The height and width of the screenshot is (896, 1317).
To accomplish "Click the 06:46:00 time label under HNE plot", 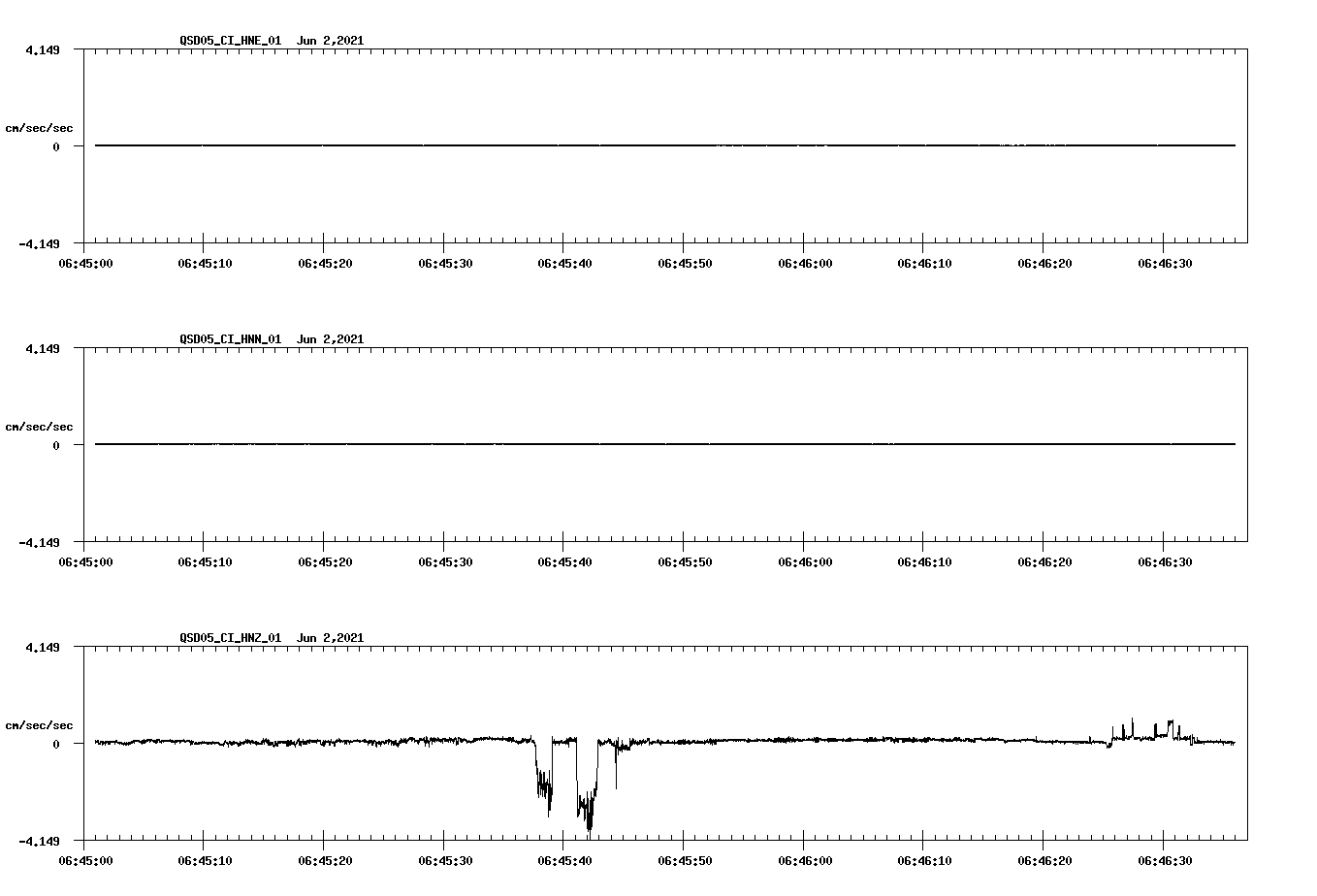I will [x=805, y=264].
